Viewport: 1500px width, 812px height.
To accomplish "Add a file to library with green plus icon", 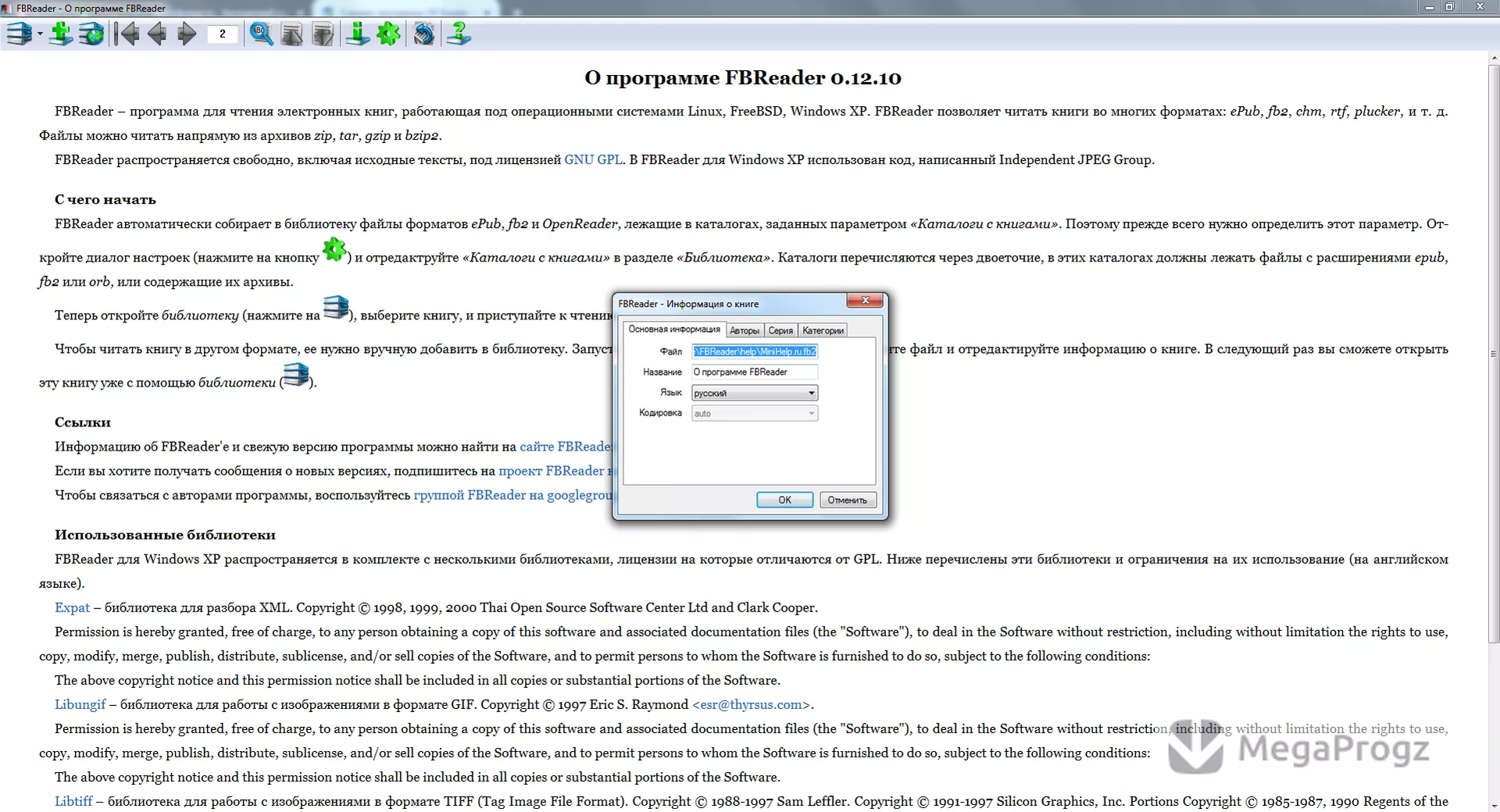I will (60, 34).
